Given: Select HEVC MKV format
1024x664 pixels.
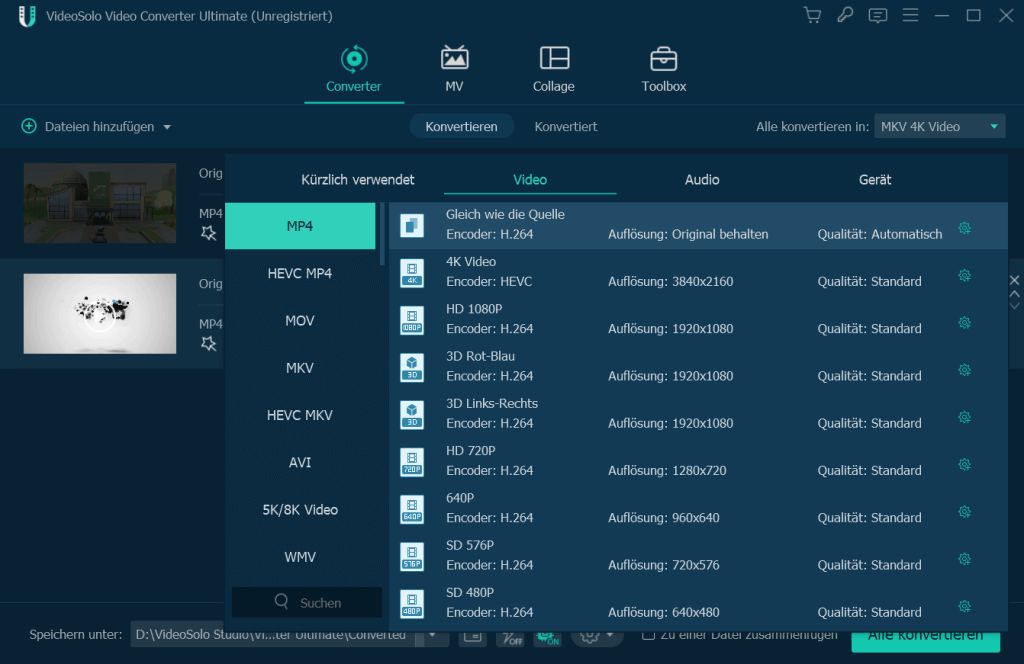Looking at the screenshot, I should 300,415.
